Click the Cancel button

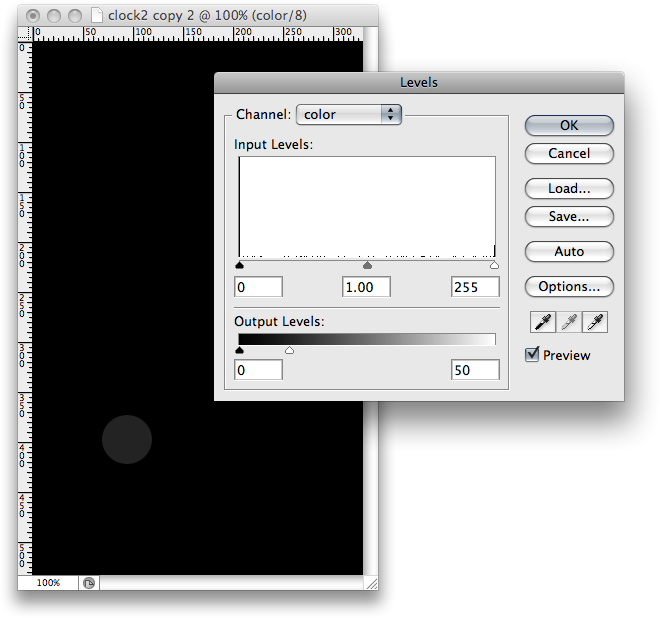tap(569, 154)
